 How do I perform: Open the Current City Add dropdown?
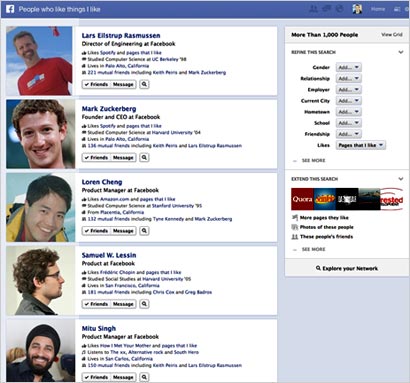(x=348, y=101)
